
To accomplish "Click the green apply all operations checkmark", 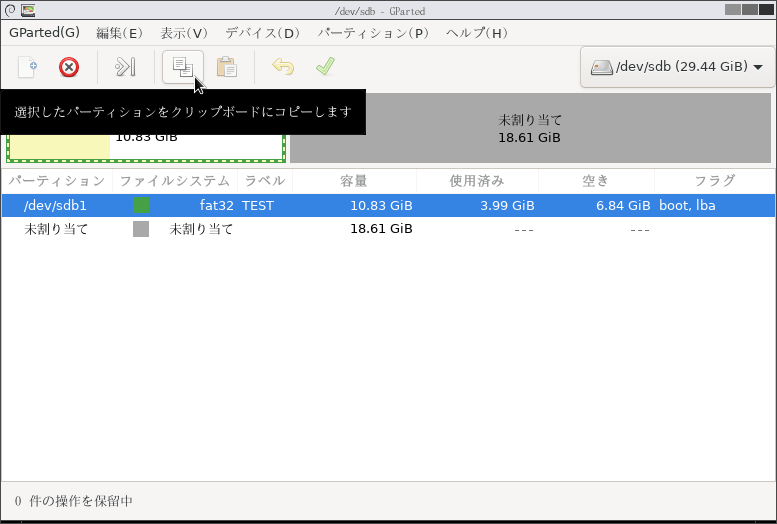I will click(x=325, y=66).
